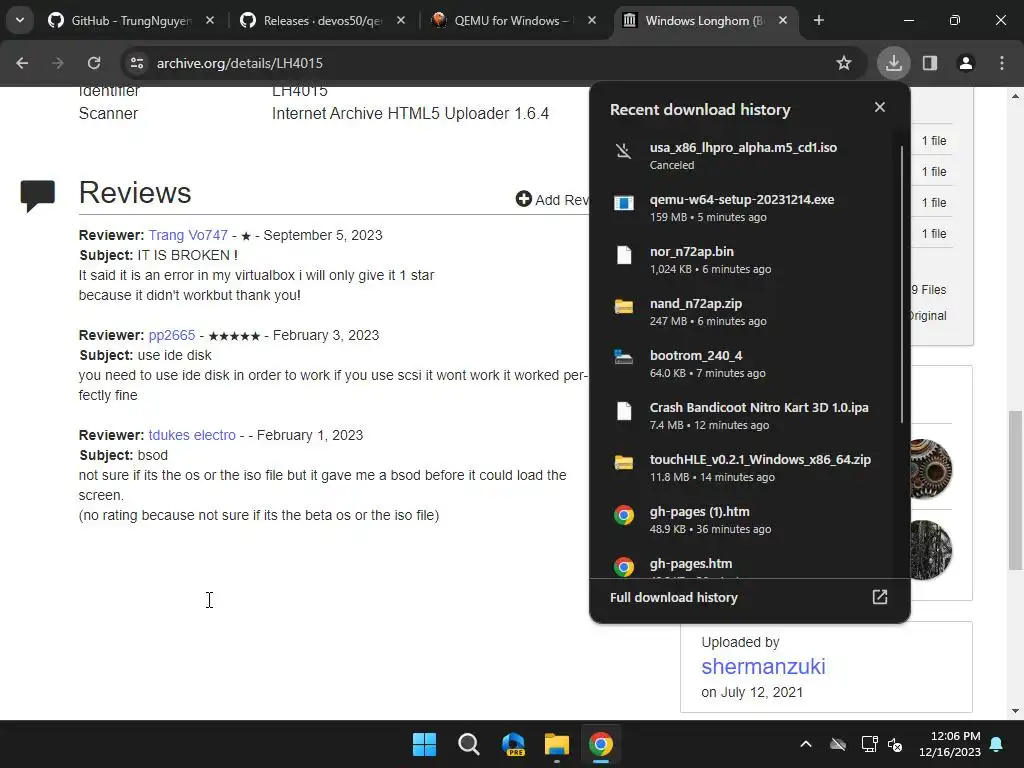This screenshot has height=768, width=1024.
Task: Toggle the downloads toolbar button
Action: pyautogui.click(x=893, y=63)
